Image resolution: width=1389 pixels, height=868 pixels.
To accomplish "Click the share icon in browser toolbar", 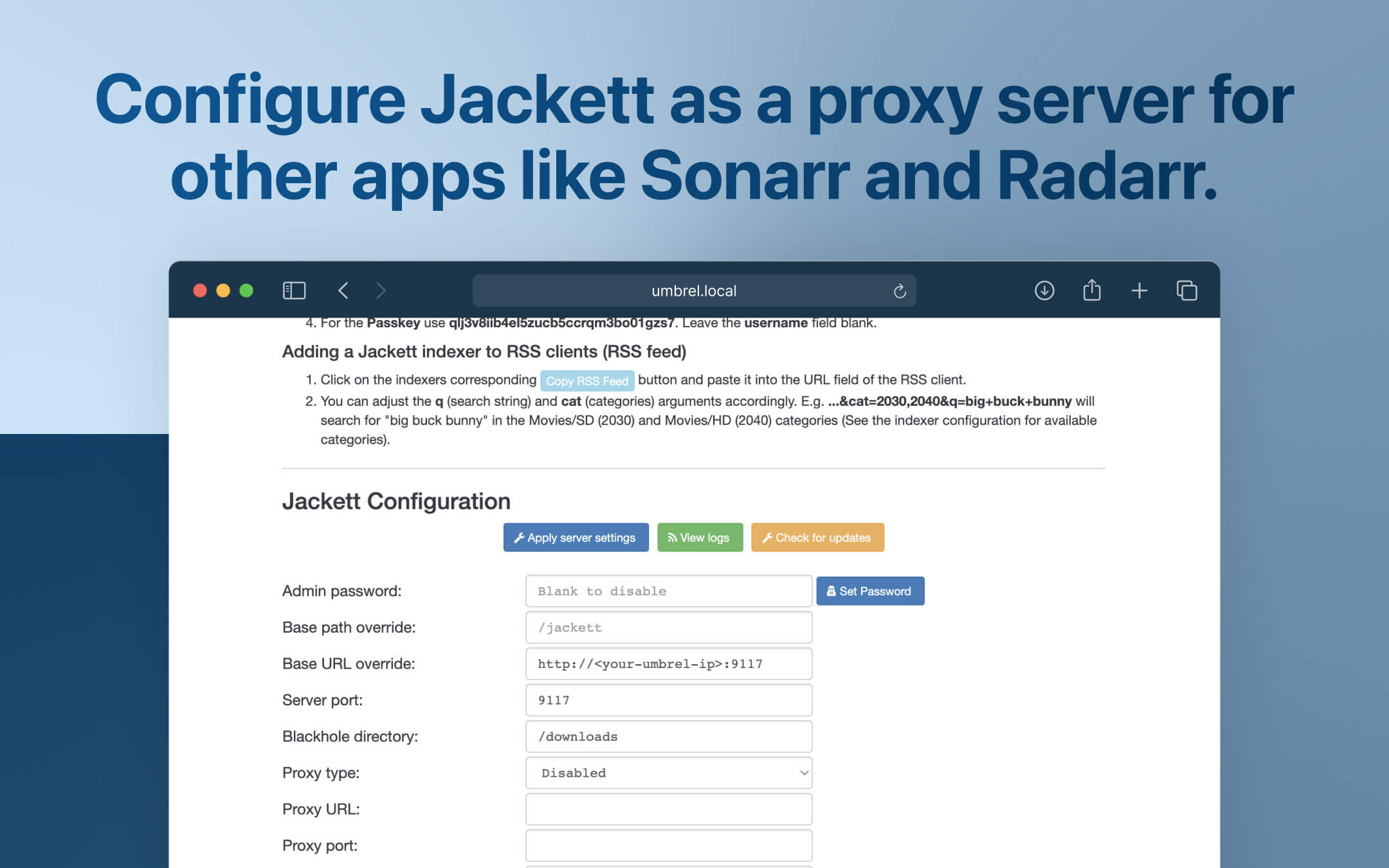I will tap(1091, 290).
